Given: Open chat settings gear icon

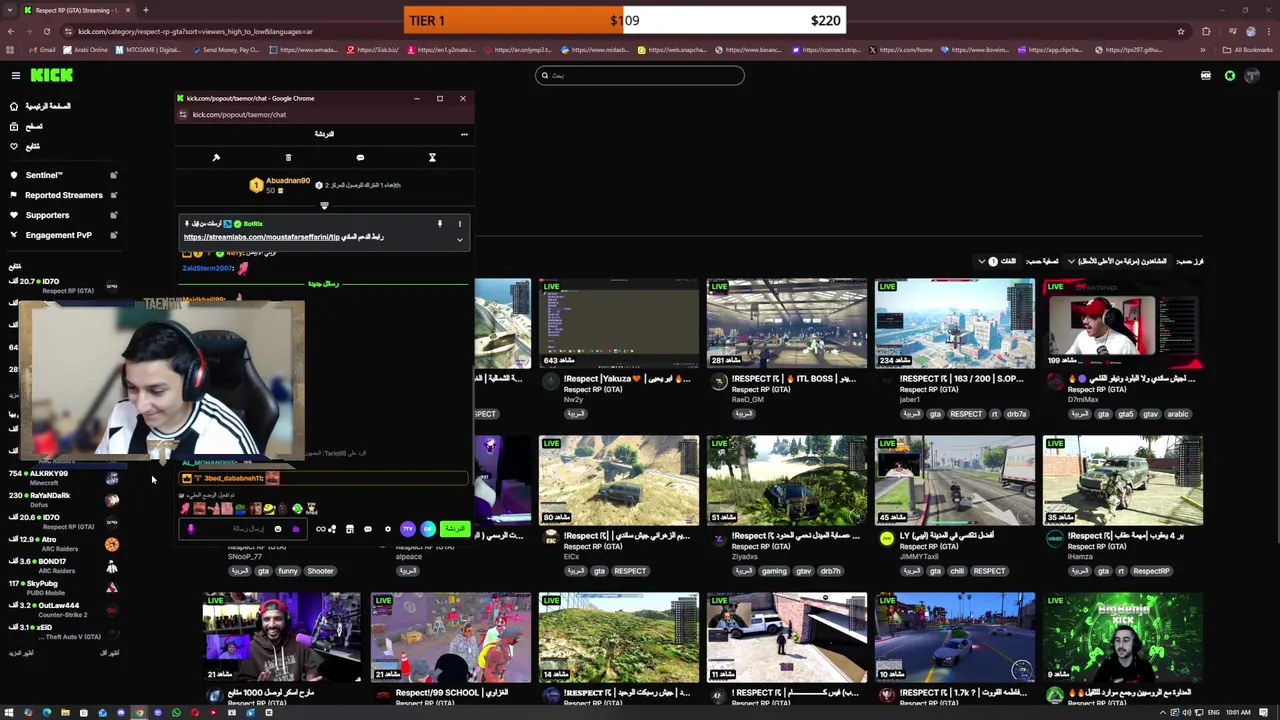Looking at the screenshot, I should click(x=388, y=529).
